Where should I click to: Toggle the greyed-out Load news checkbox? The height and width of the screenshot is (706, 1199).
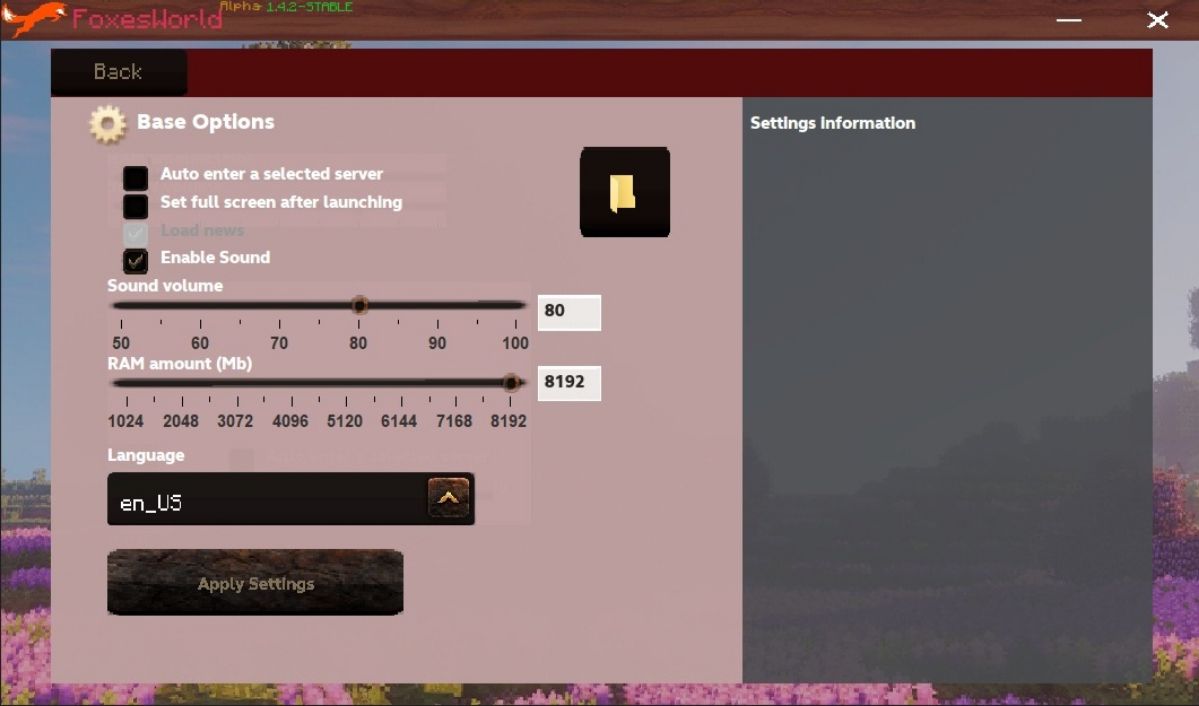pyautogui.click(x=135, y=233)
